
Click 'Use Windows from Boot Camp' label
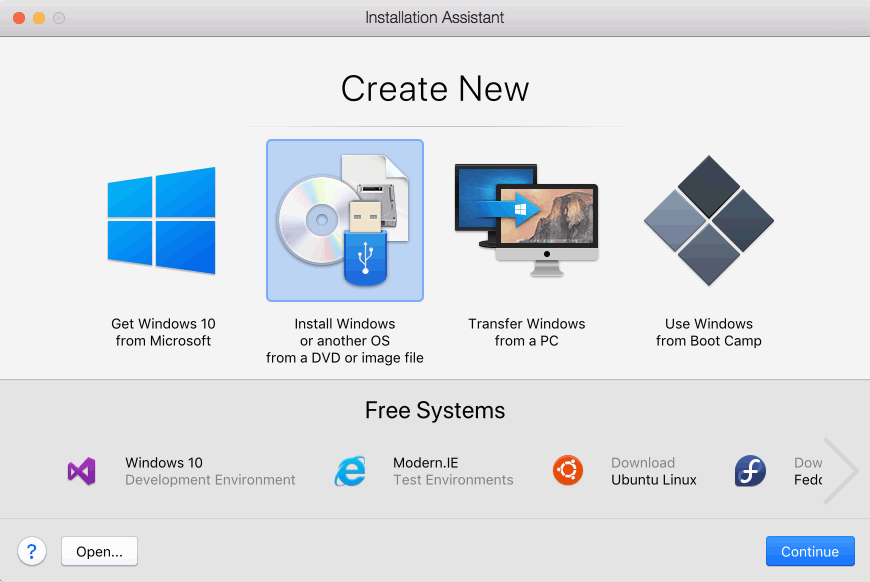click(x=709, y=332)
